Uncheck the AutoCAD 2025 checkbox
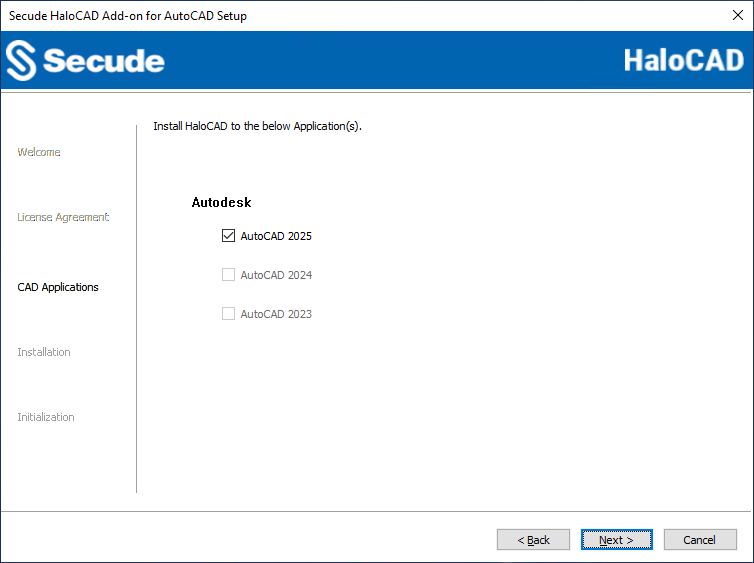Image resolution: width=754 pixels, height=563 pixels. point(228,236)
